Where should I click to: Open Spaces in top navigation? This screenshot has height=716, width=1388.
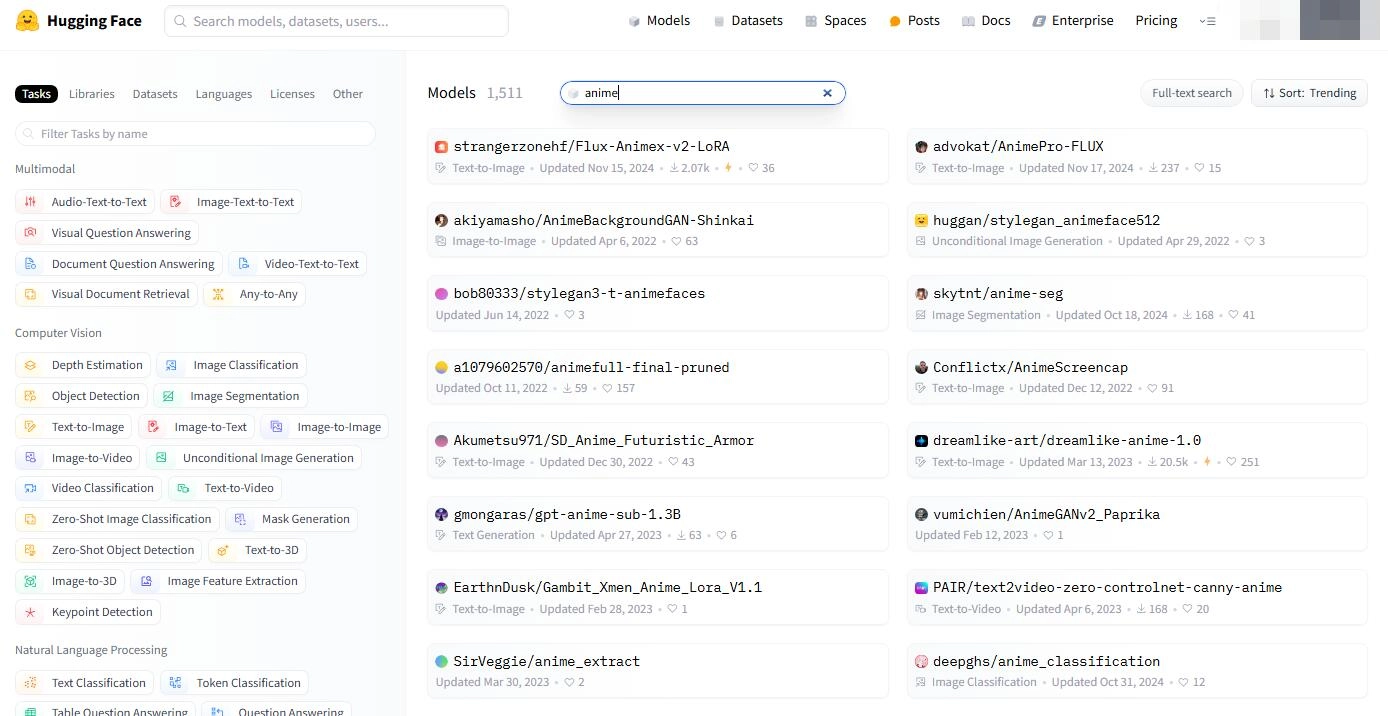(835, 21)
